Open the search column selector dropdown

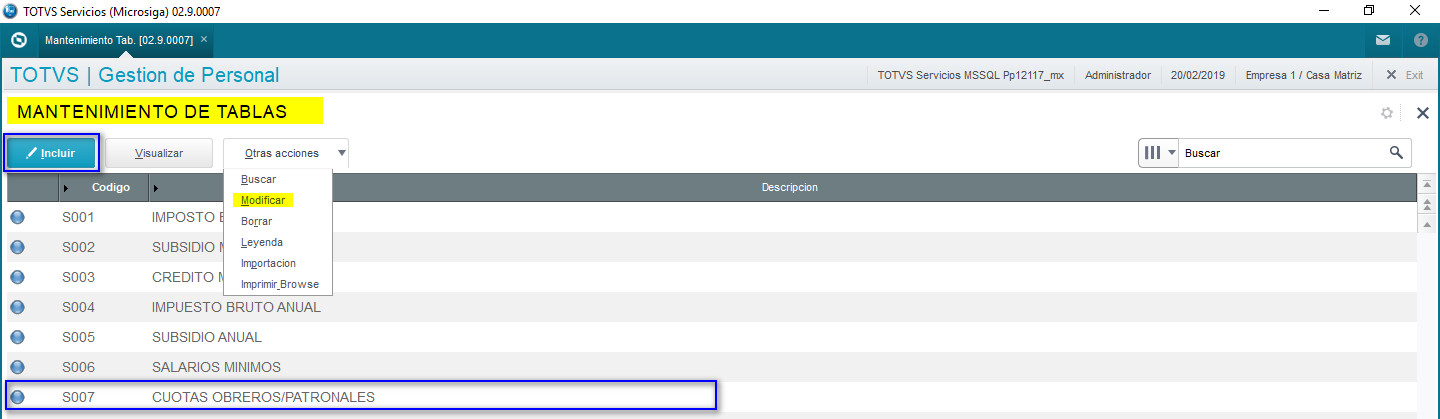pos(1159,153)
